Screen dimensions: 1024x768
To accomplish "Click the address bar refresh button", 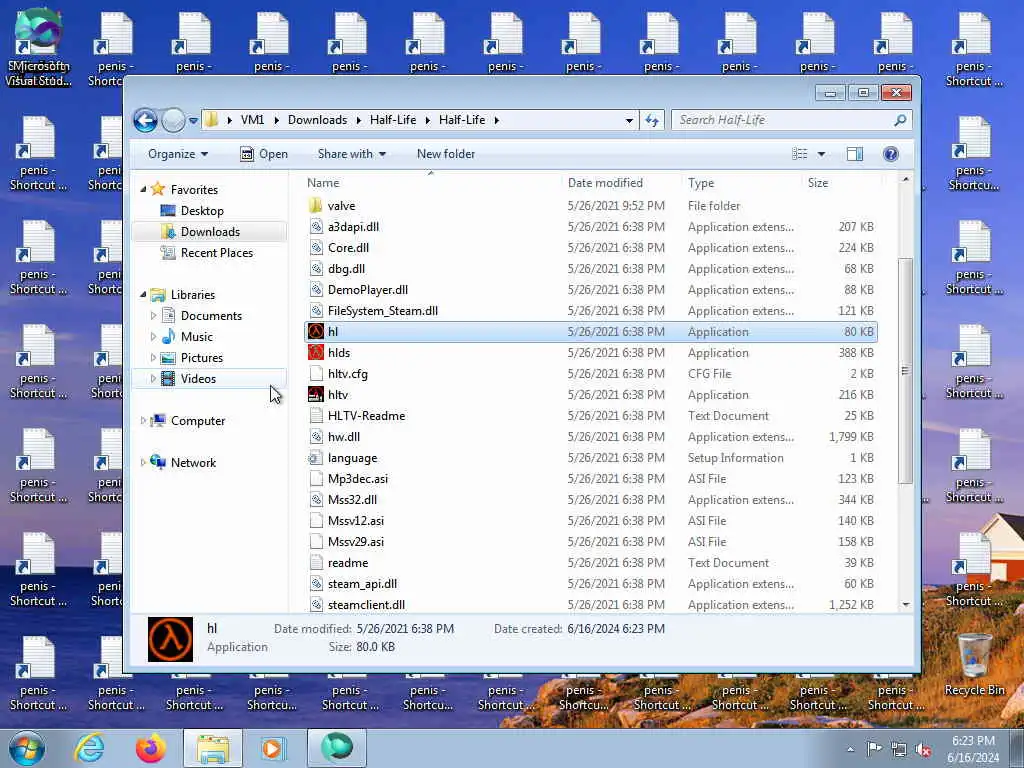I will (652, 120).
